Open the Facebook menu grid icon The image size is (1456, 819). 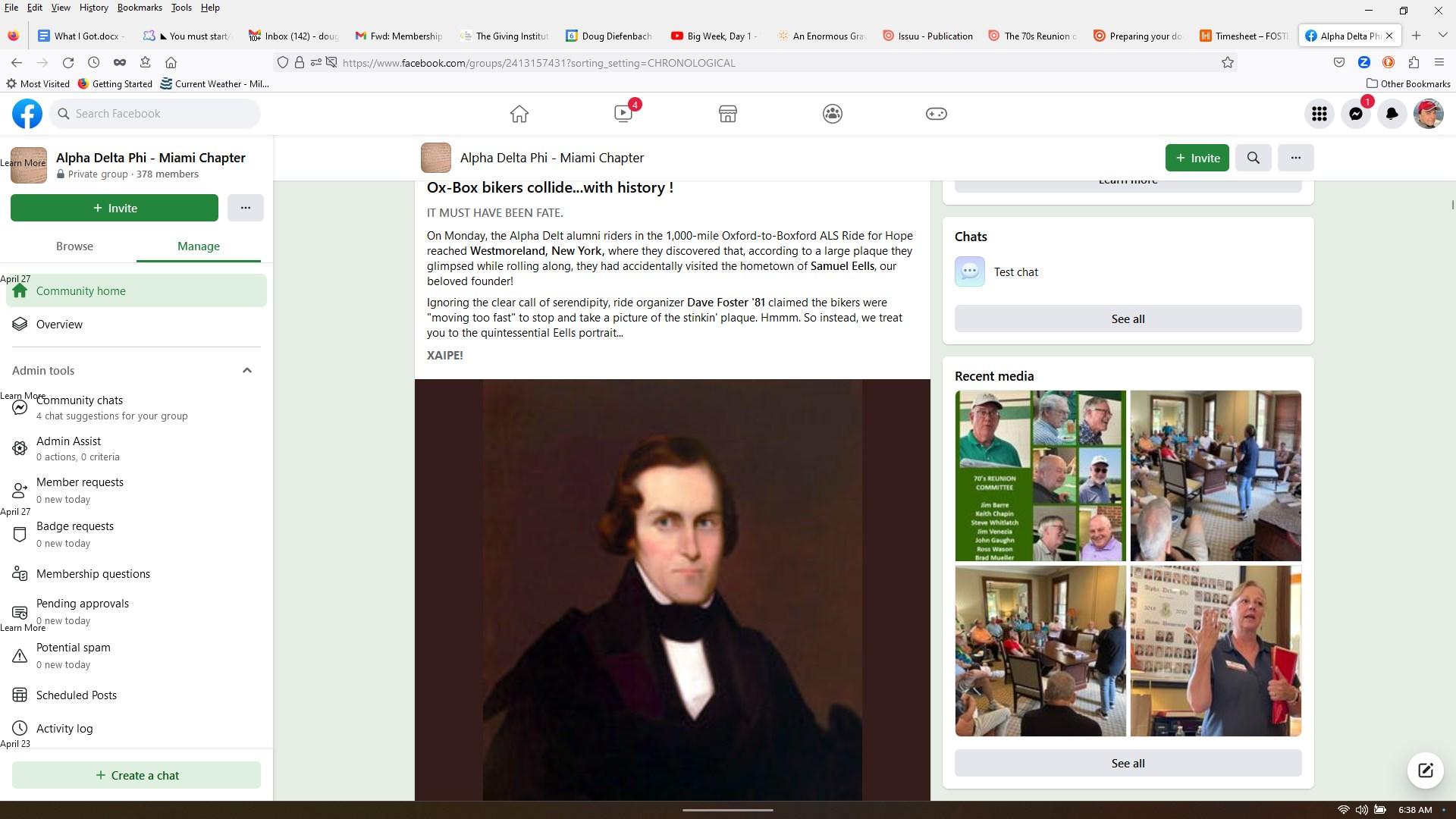coord(1319,114)
